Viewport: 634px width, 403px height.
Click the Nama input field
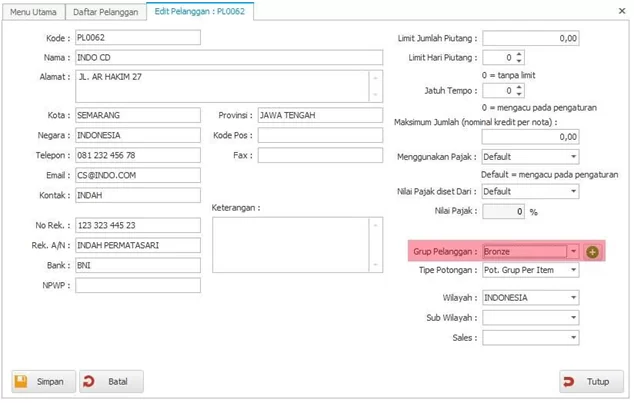tap(137, 57)
